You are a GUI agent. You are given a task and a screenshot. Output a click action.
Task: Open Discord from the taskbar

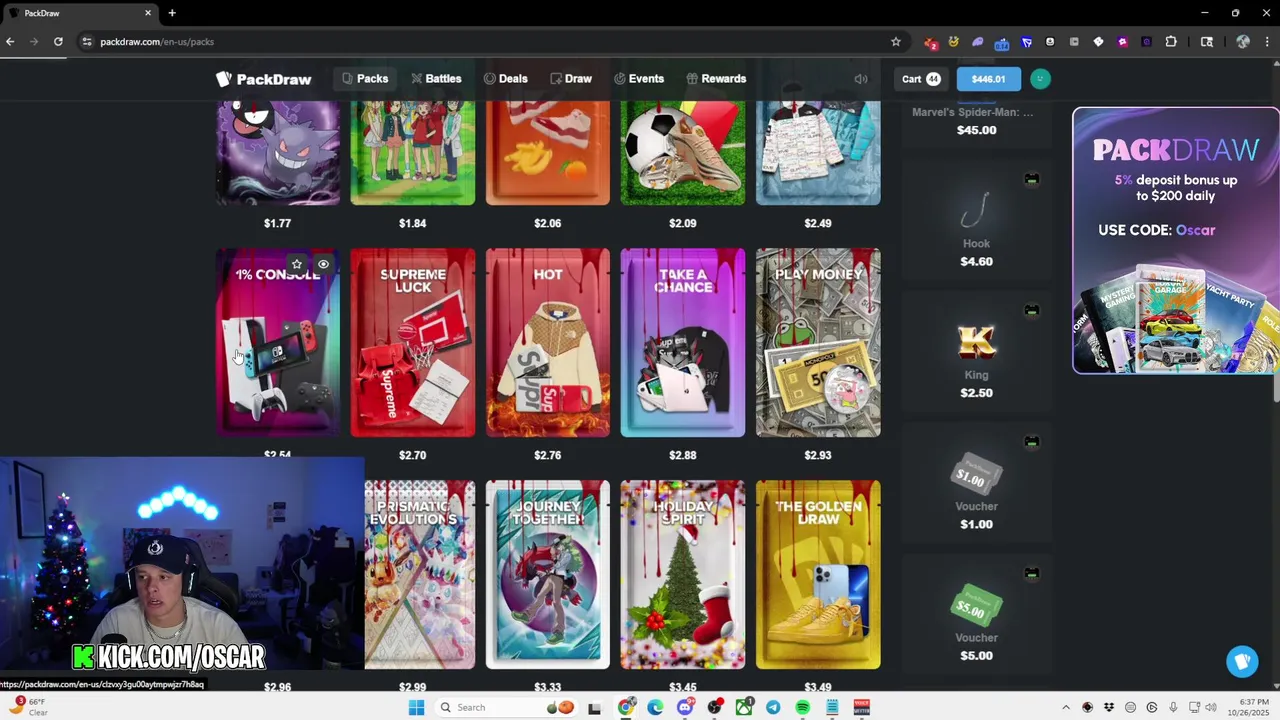pos(685,708)
